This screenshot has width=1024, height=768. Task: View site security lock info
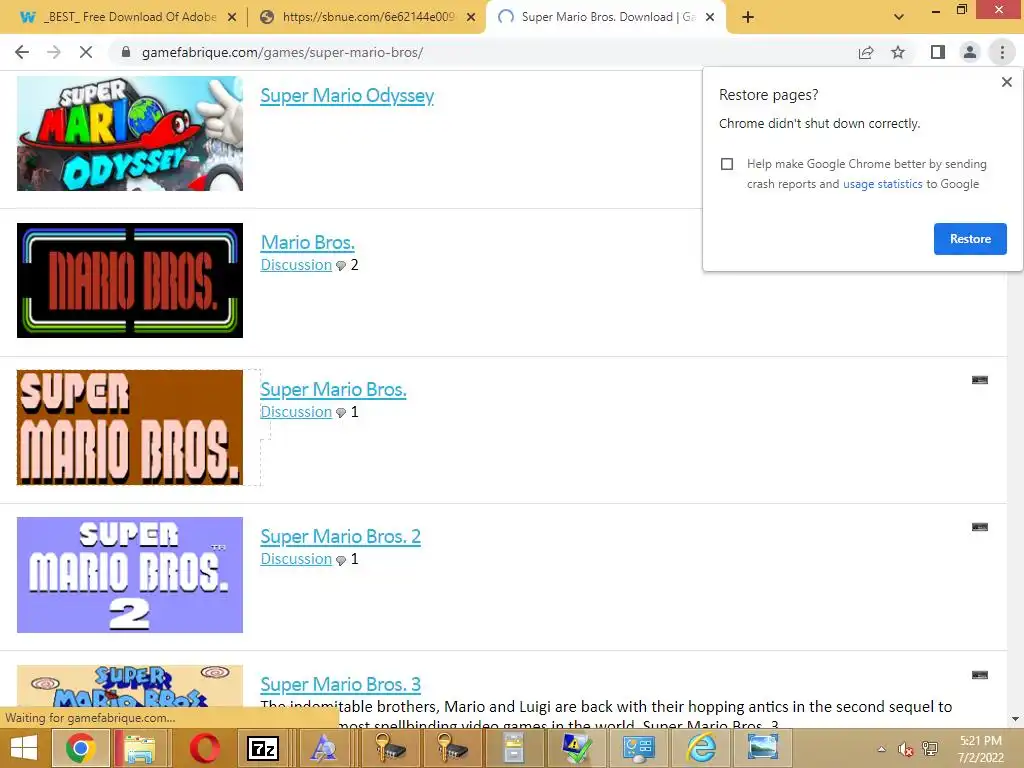(x=126, y=52)
